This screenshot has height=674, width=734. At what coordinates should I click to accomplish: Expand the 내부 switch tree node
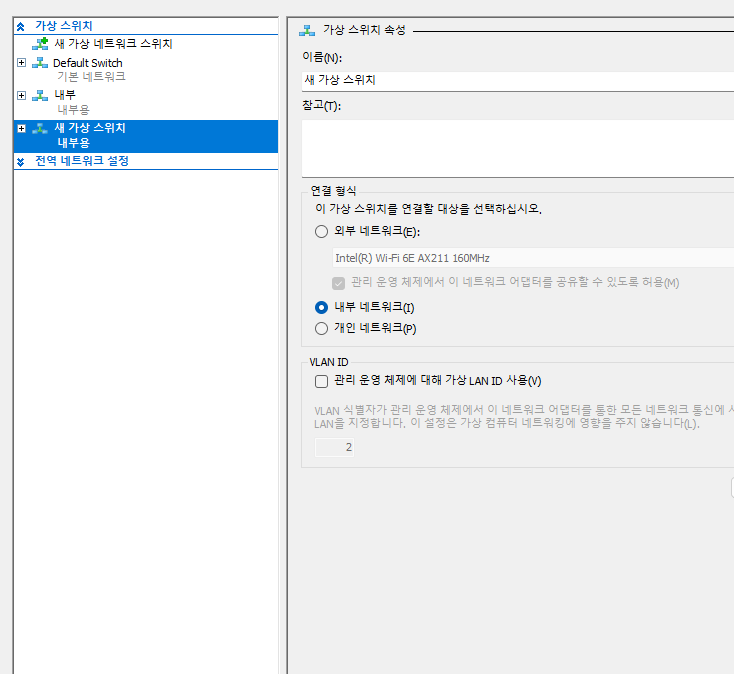22,95
